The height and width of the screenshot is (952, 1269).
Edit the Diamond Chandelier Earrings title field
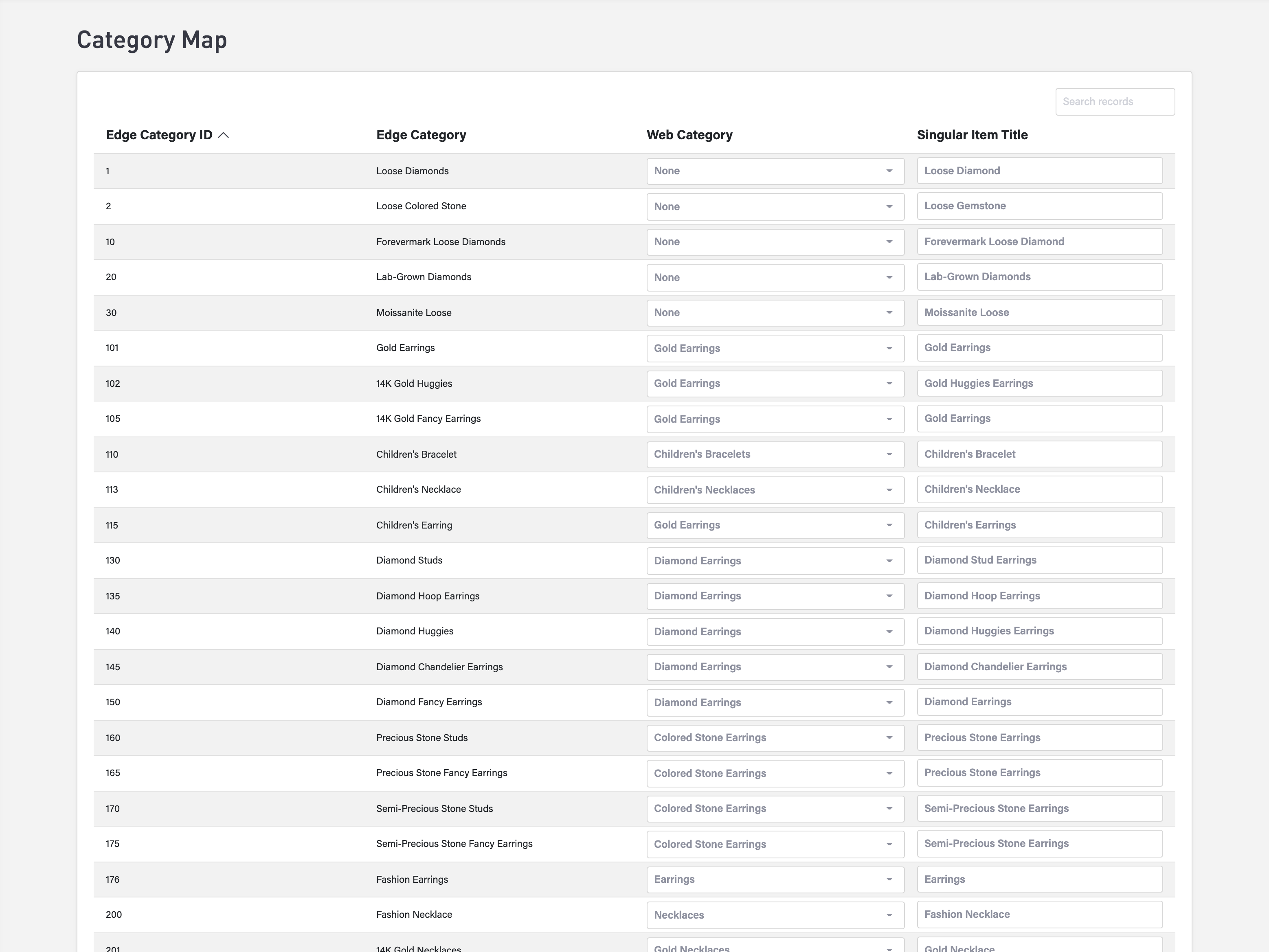tap(1039, 667)
